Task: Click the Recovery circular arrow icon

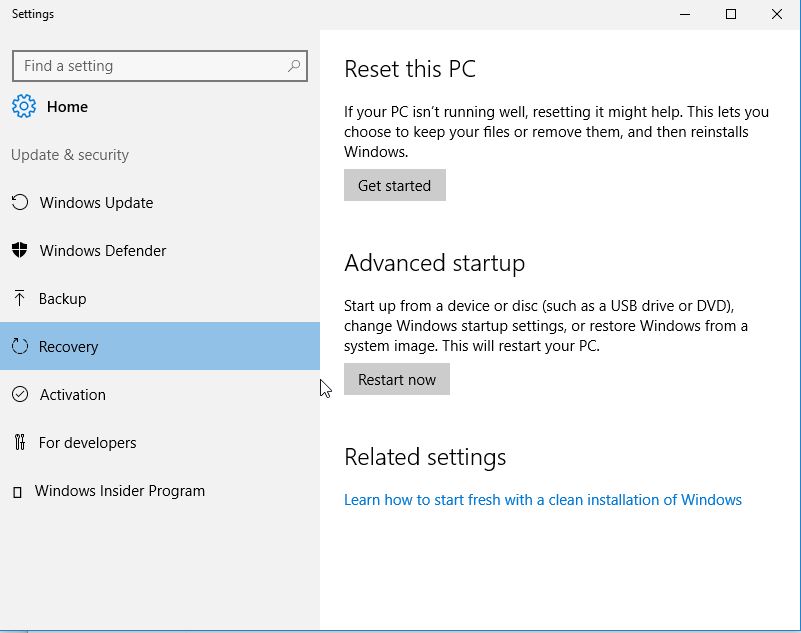Action: tap(20, 346)
